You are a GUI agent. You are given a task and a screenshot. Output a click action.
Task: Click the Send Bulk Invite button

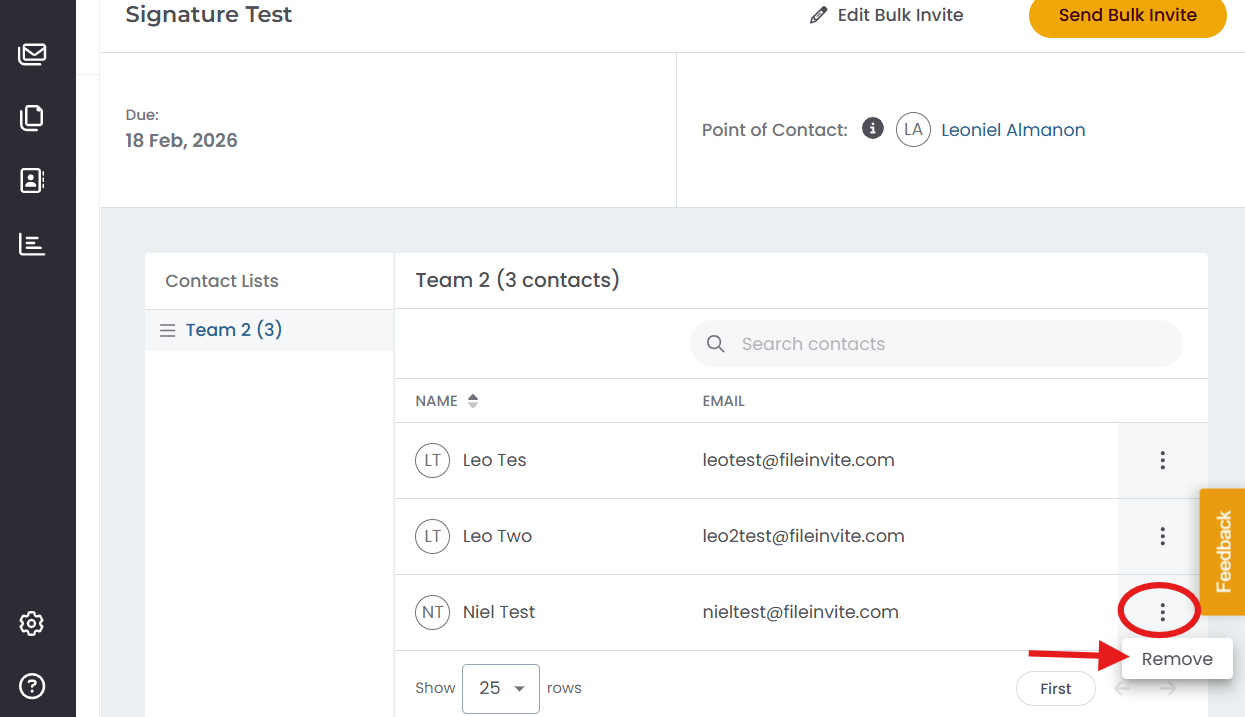pyautogui.click(x=1127, y=16)
